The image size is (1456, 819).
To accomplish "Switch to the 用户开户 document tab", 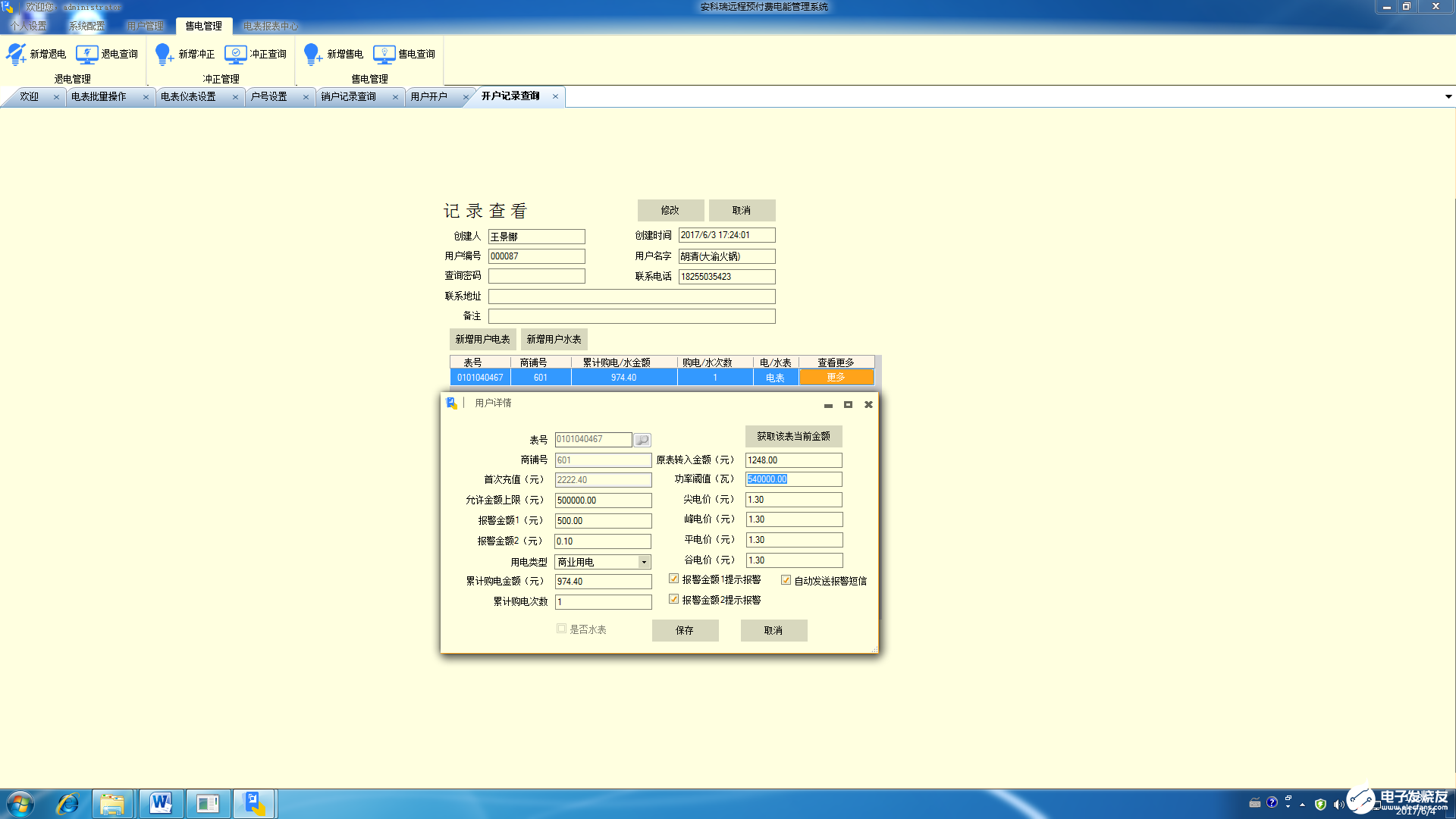I will [429, 97].
